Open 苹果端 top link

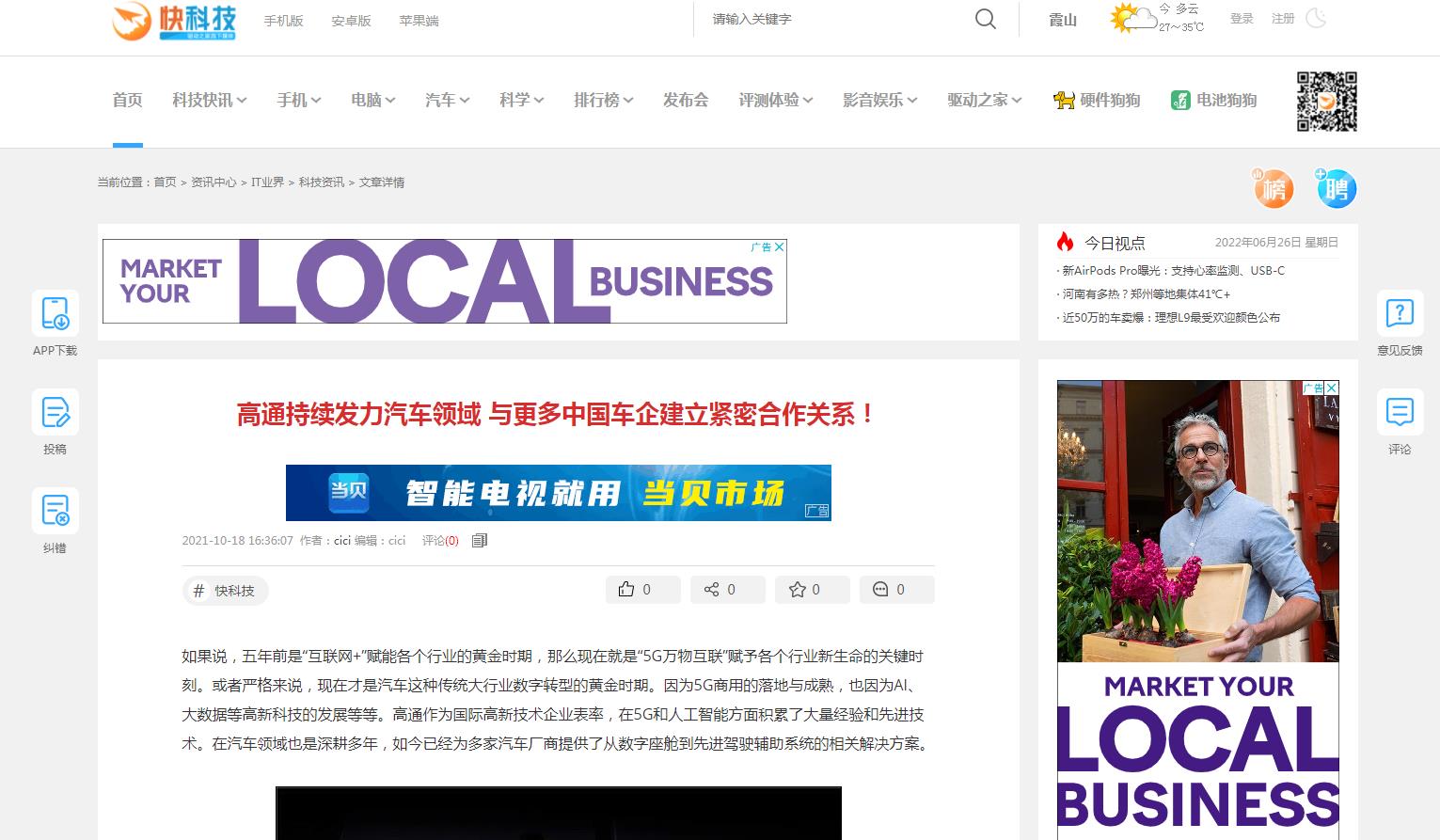point(419,21)
